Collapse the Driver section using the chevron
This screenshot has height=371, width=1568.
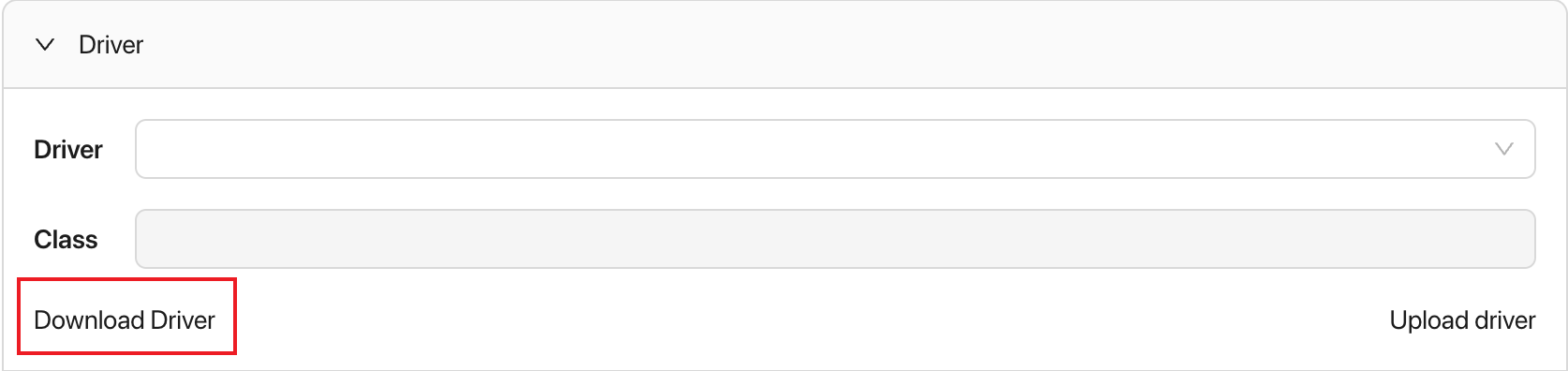tap(45, 45)
